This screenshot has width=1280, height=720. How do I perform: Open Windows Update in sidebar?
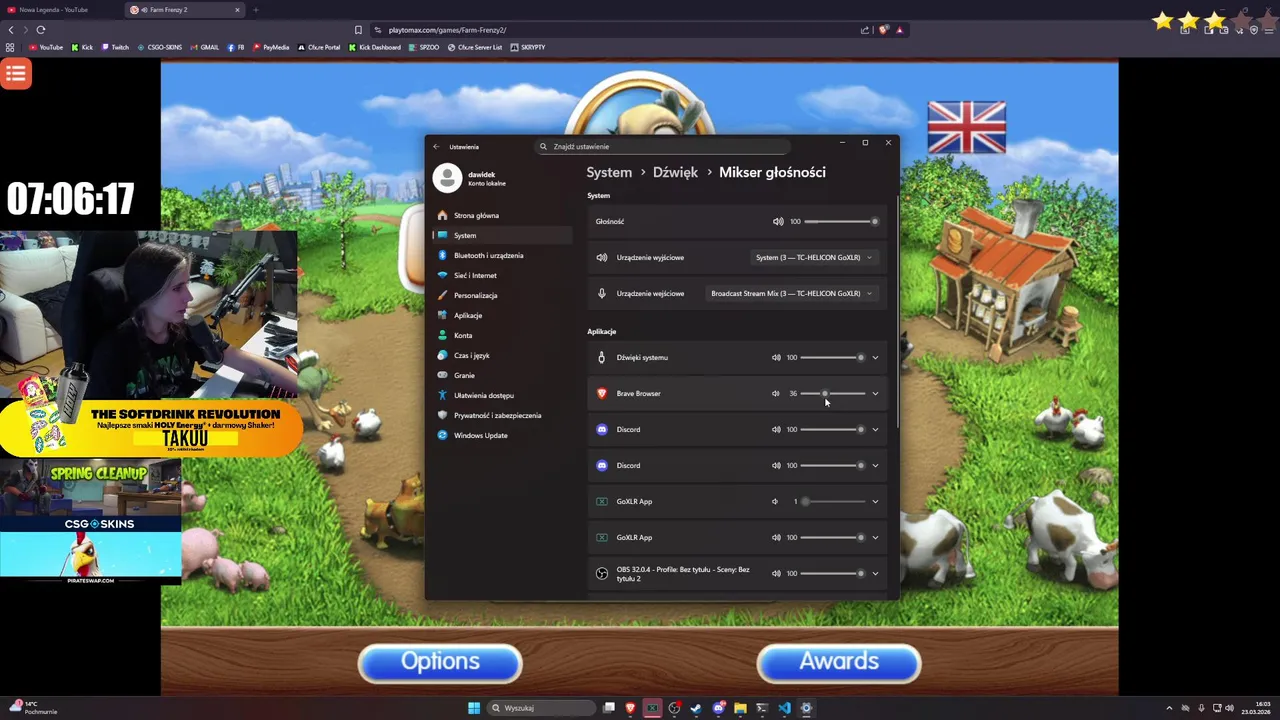pos(503,435)
